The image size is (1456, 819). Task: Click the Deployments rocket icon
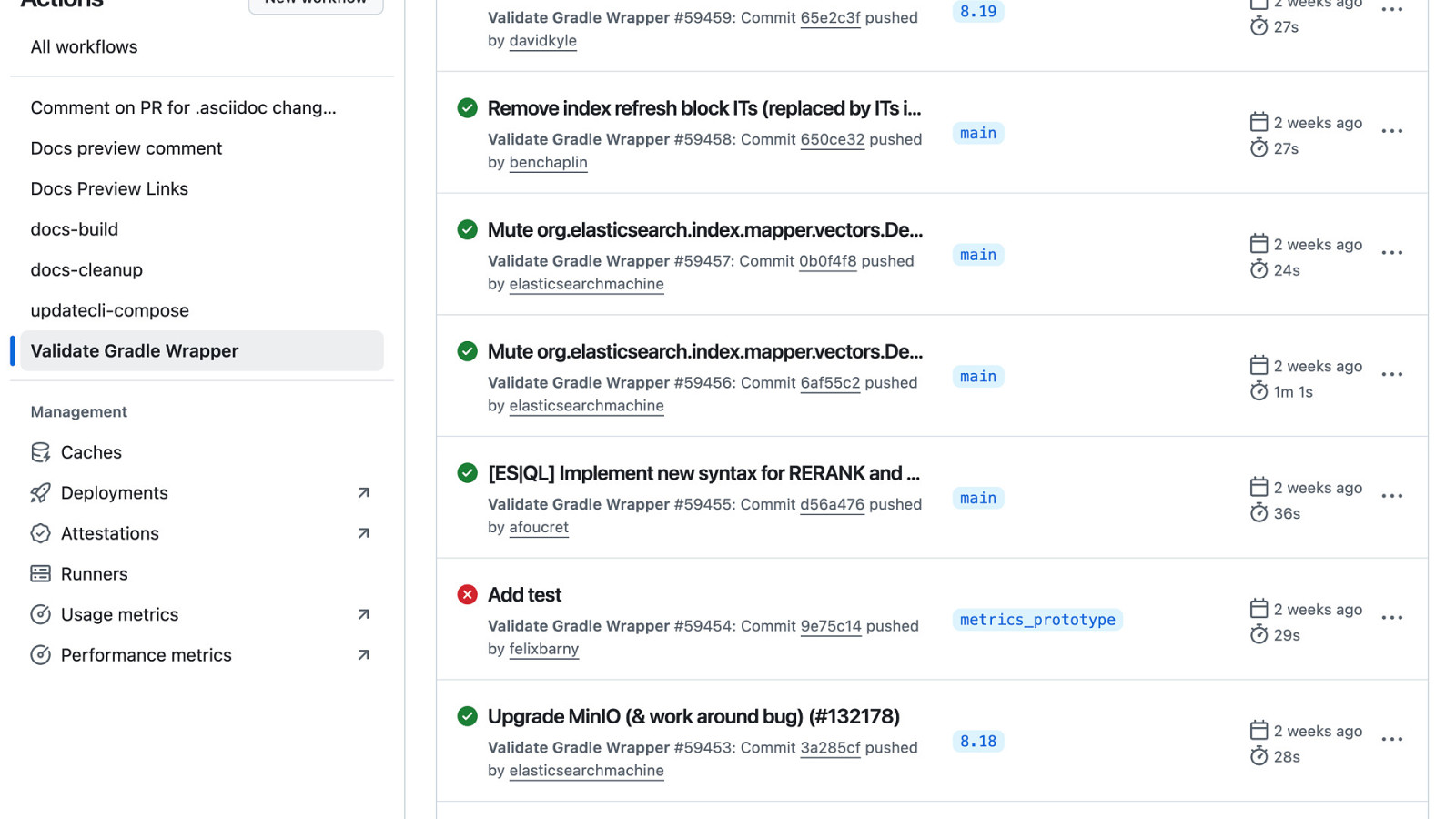[40, 493]
